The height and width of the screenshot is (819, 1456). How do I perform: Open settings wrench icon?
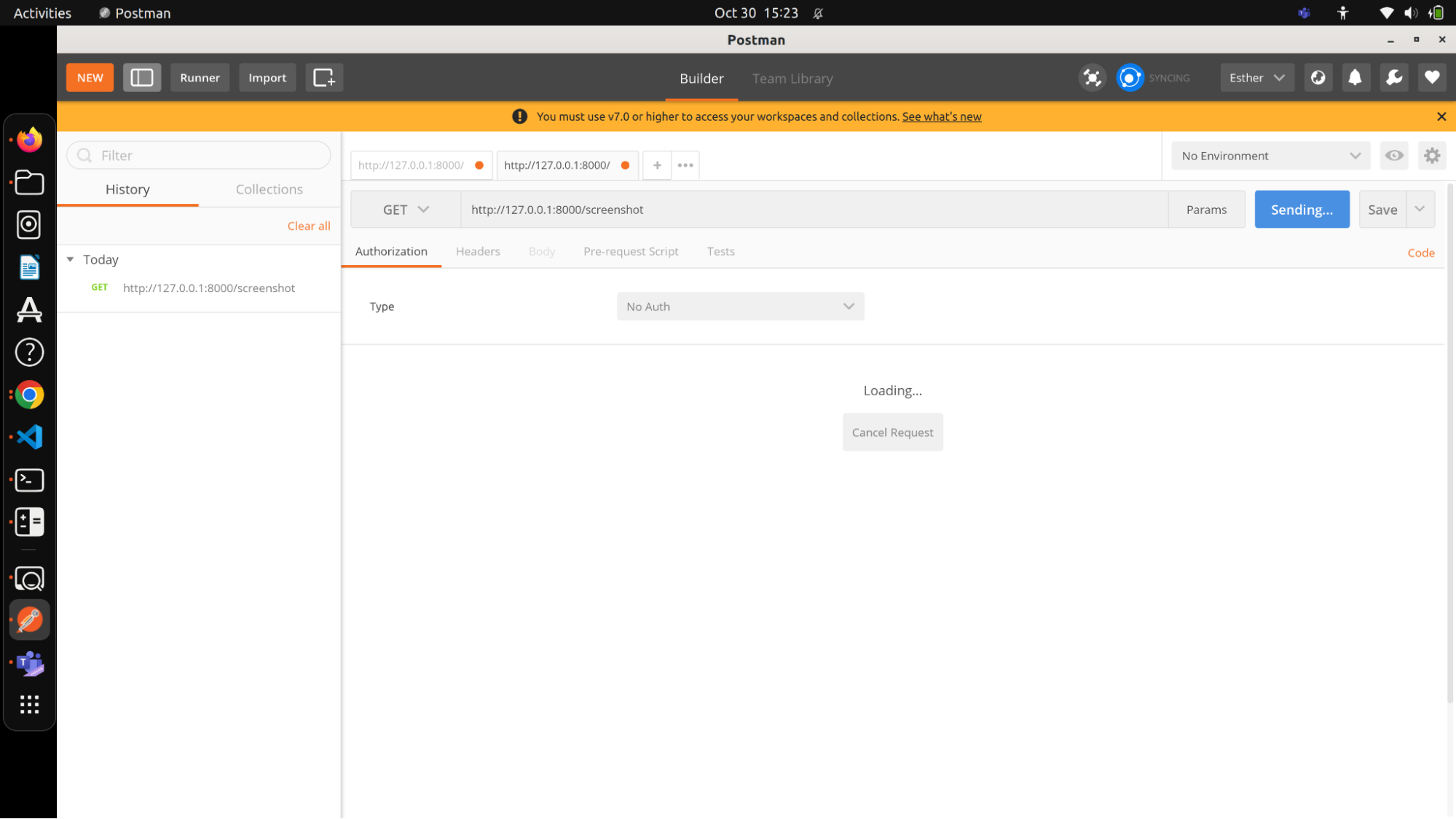coord(1393,77)
